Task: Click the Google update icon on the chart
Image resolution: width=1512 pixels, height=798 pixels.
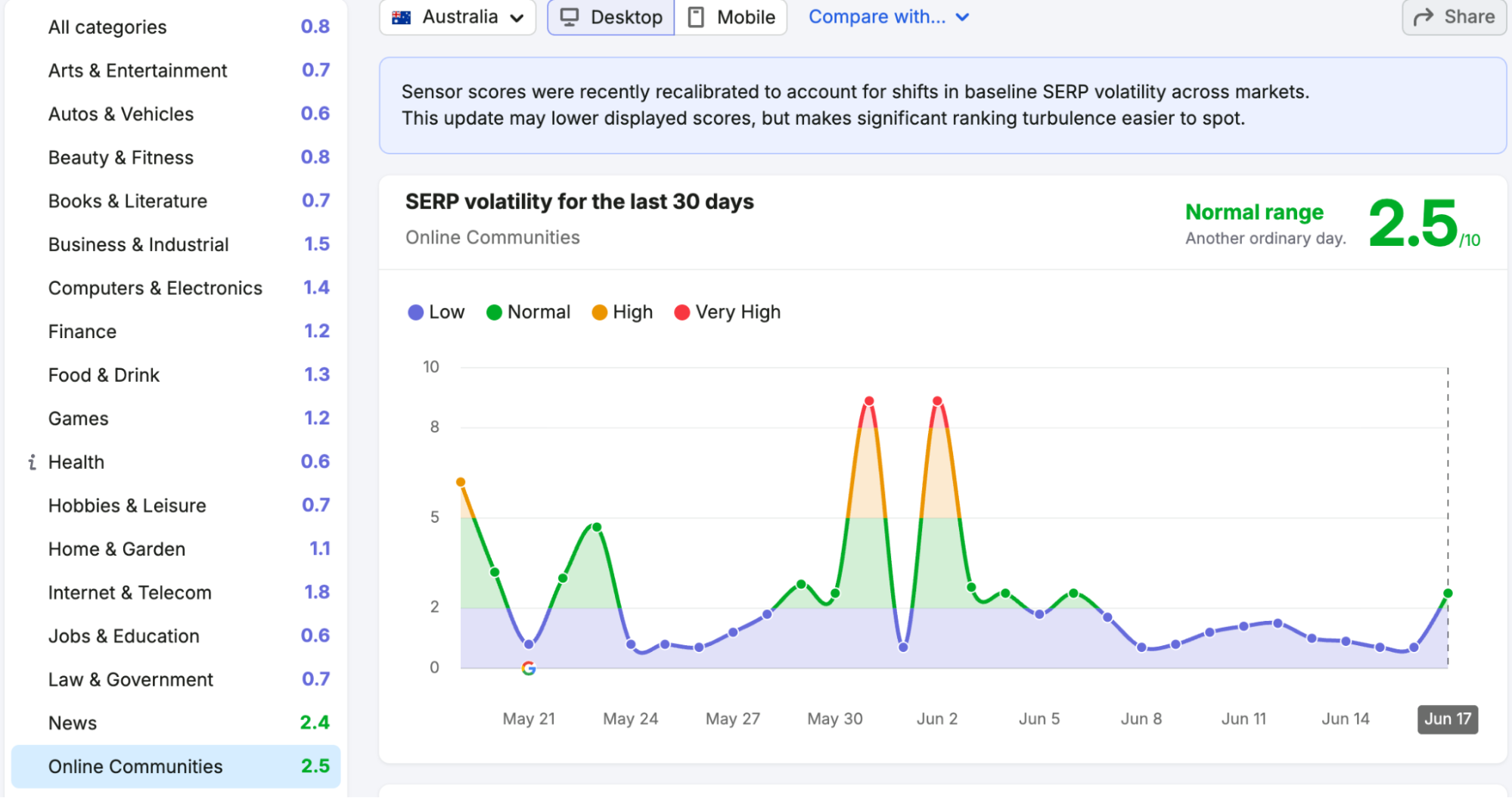Action: pyautogui.click(x=529, y=668)
